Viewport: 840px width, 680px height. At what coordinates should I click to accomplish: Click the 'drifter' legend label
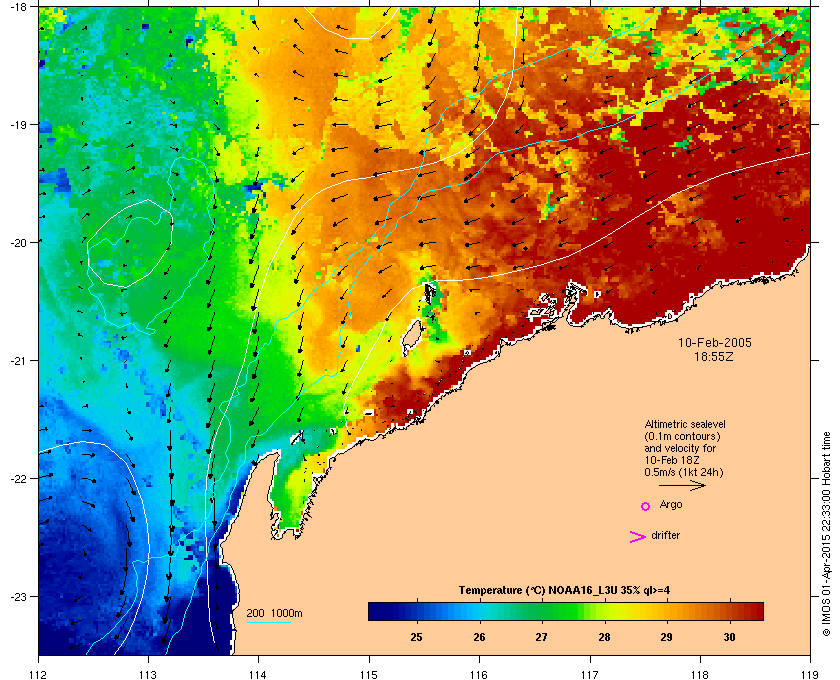665,535
